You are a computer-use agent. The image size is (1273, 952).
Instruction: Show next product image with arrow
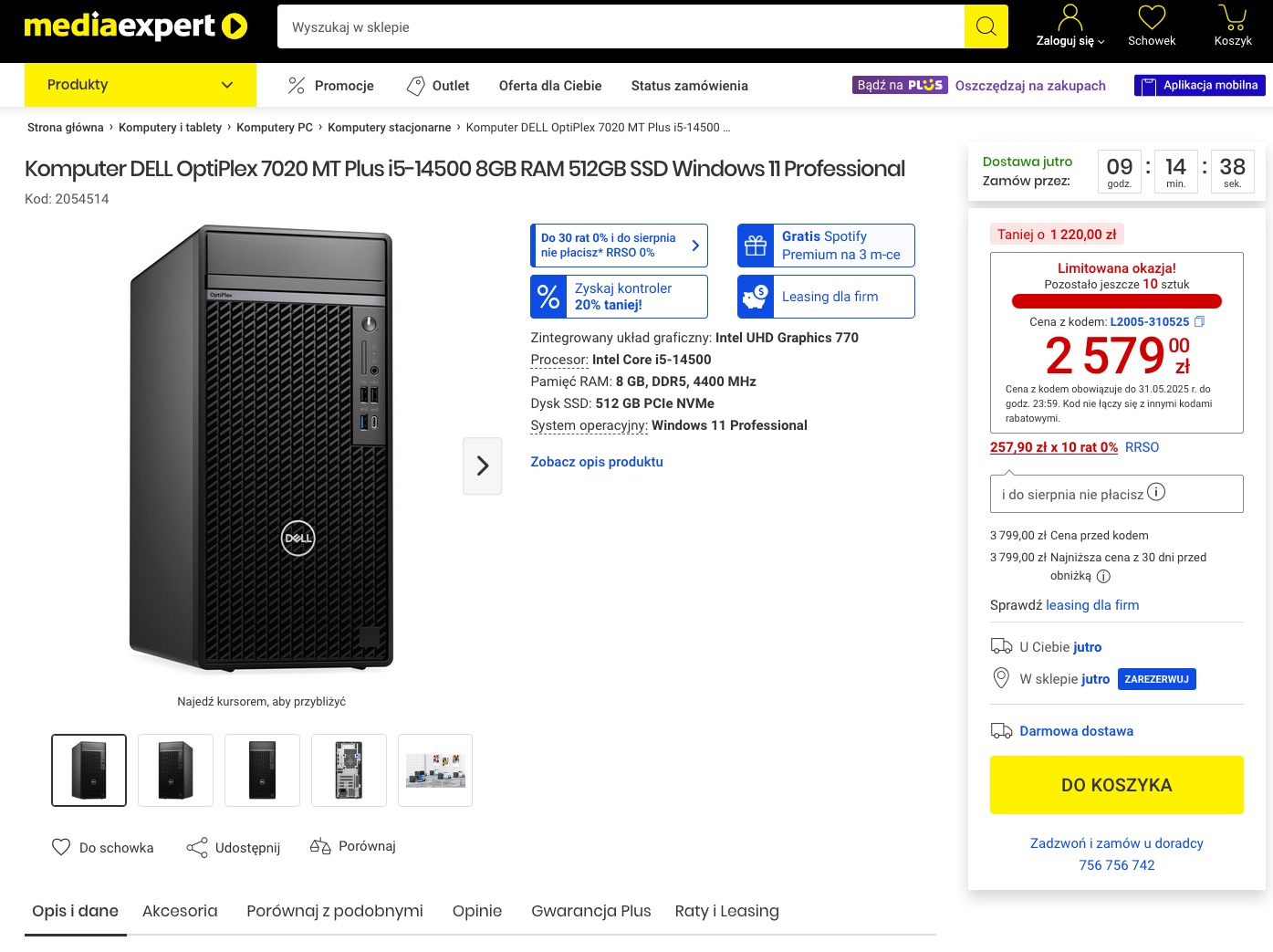pos(483,466)
